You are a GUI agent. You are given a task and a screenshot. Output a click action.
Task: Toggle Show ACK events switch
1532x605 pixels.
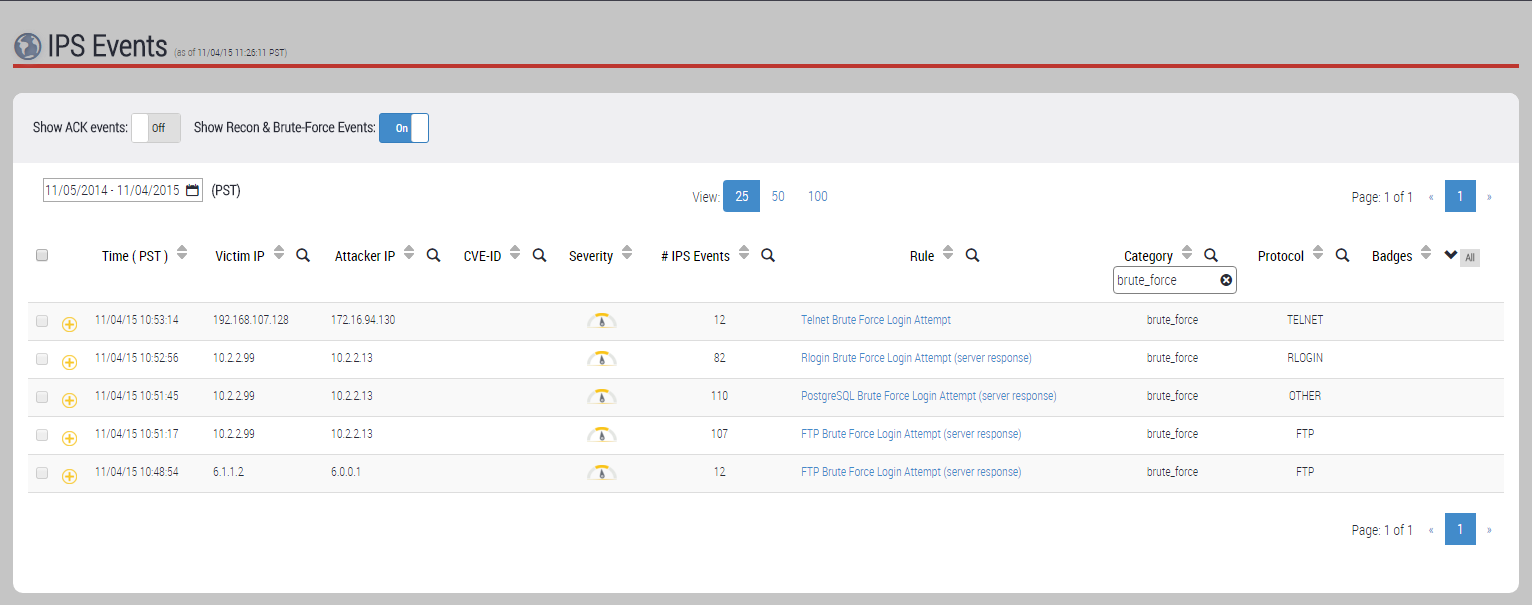tap(156, 128)
